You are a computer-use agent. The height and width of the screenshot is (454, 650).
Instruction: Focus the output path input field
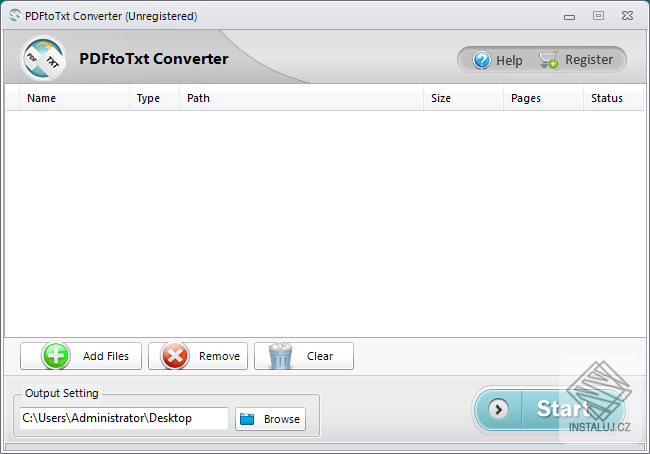124,418
